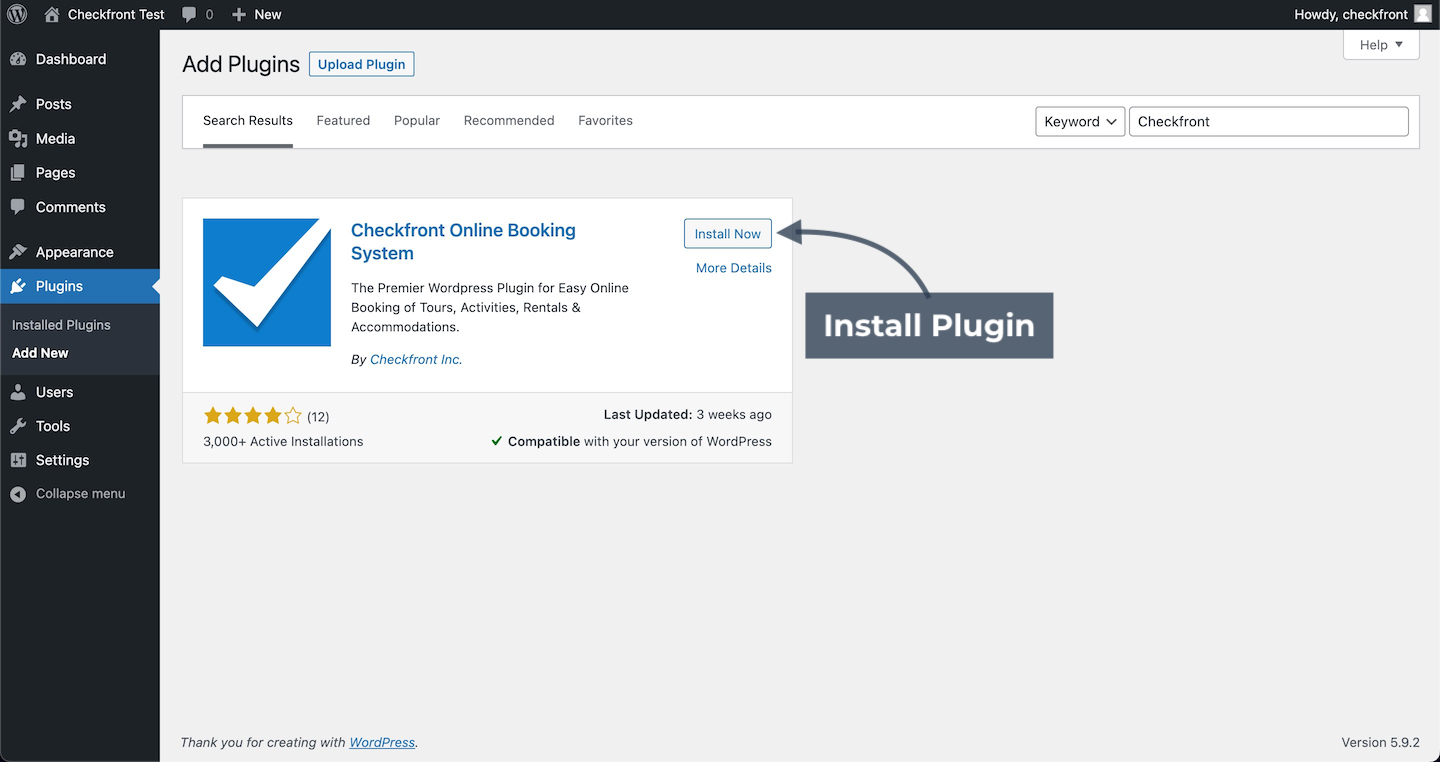Select the Add New submenu item
The height and width of the screenshot is (762, 1440).
click(x=40, y=353)
